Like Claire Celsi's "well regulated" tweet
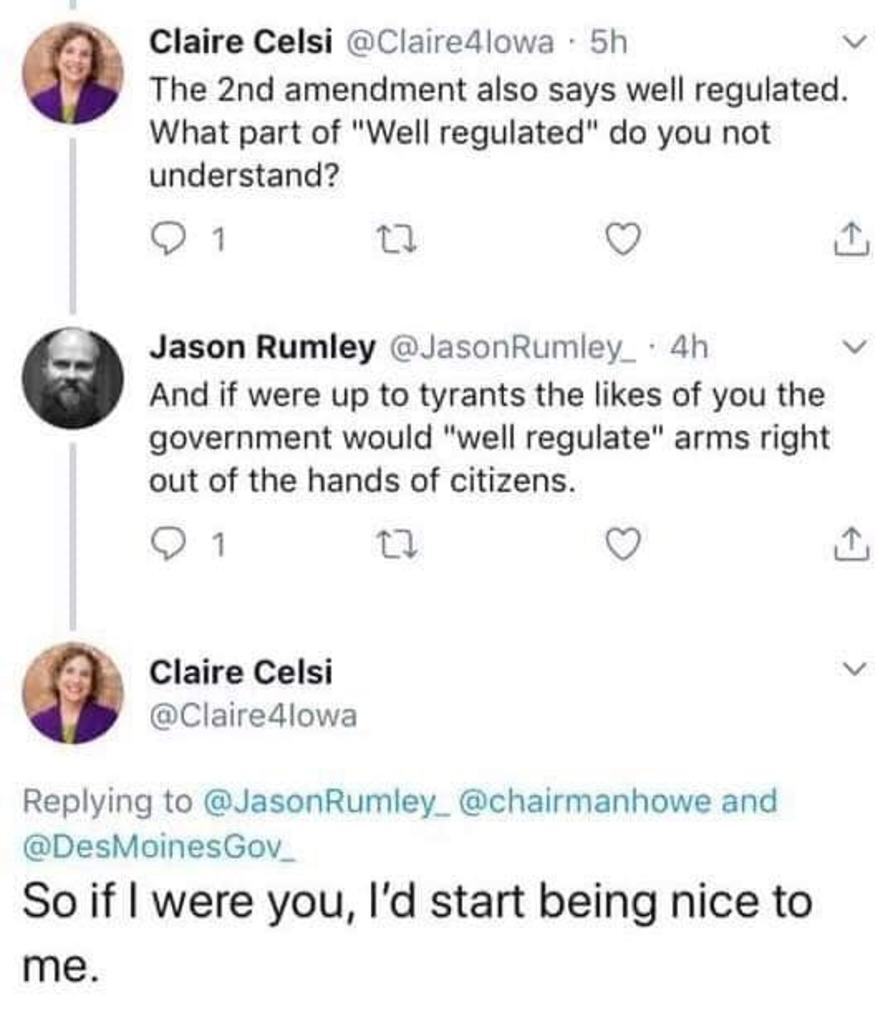The height and width of the screenshot is (1024, 893). [x=622, y=239]
